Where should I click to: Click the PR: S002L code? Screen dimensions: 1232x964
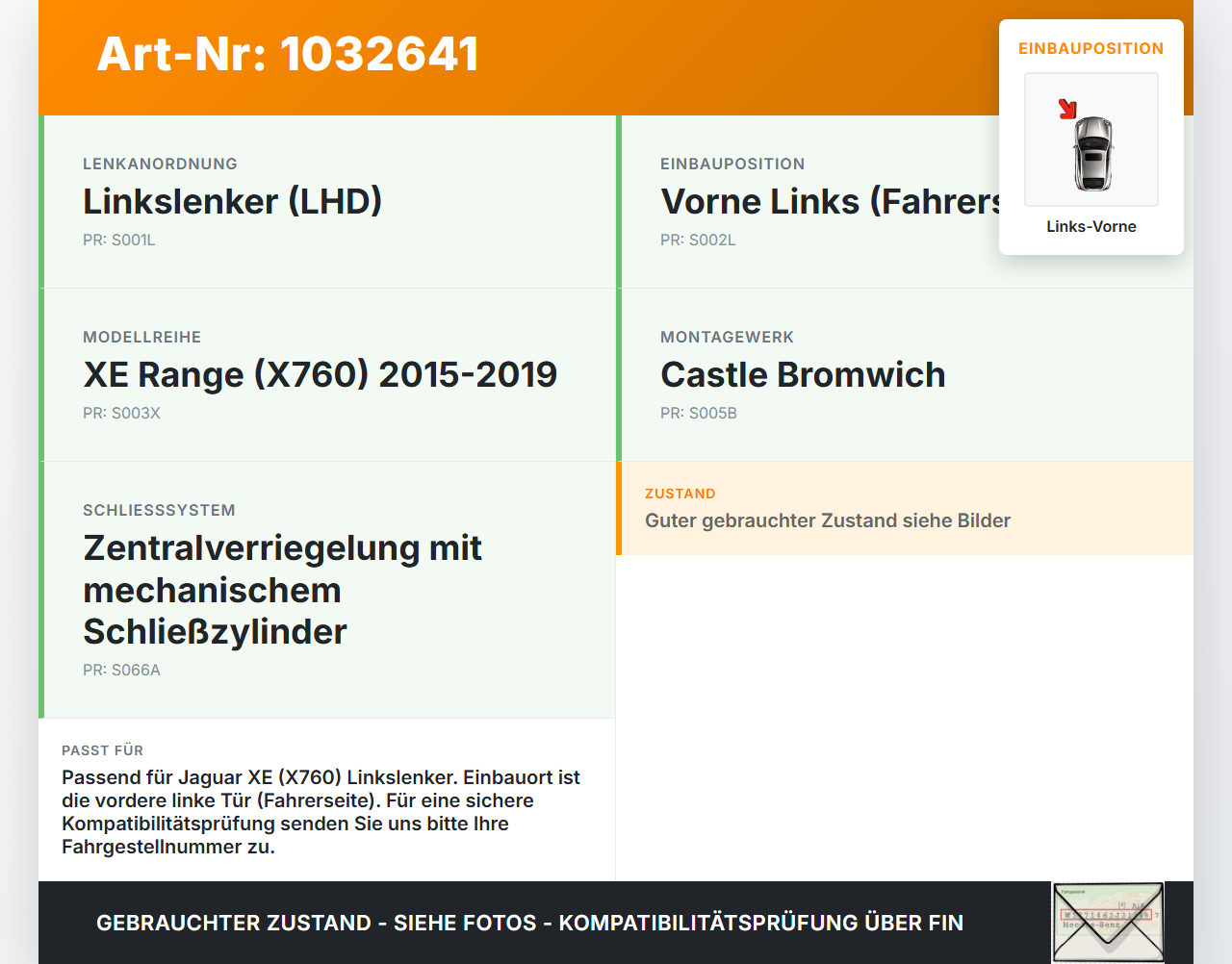[698, 241]
